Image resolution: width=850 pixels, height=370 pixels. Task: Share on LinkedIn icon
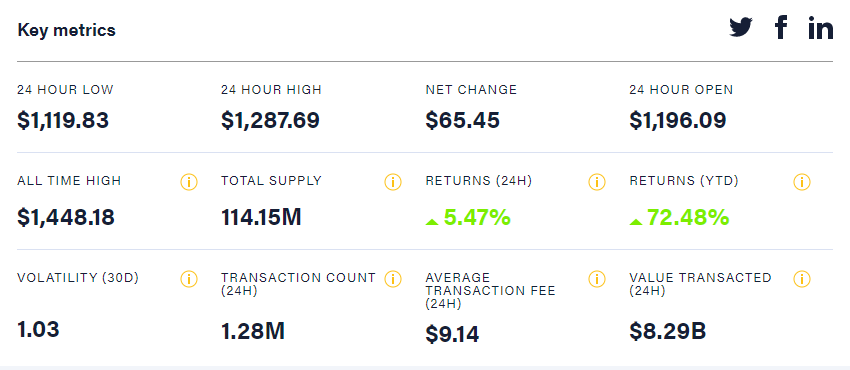[x=821, y=28]
